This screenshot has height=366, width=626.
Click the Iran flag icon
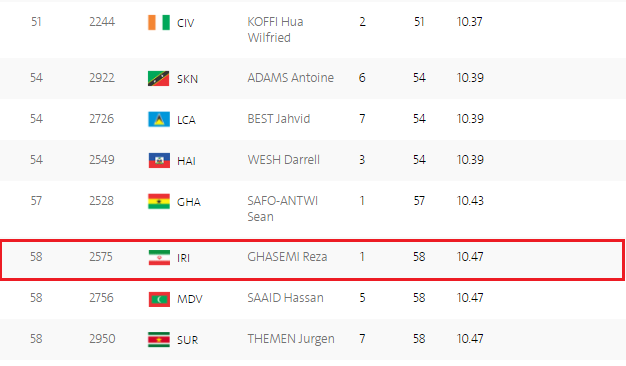point(159,257)
